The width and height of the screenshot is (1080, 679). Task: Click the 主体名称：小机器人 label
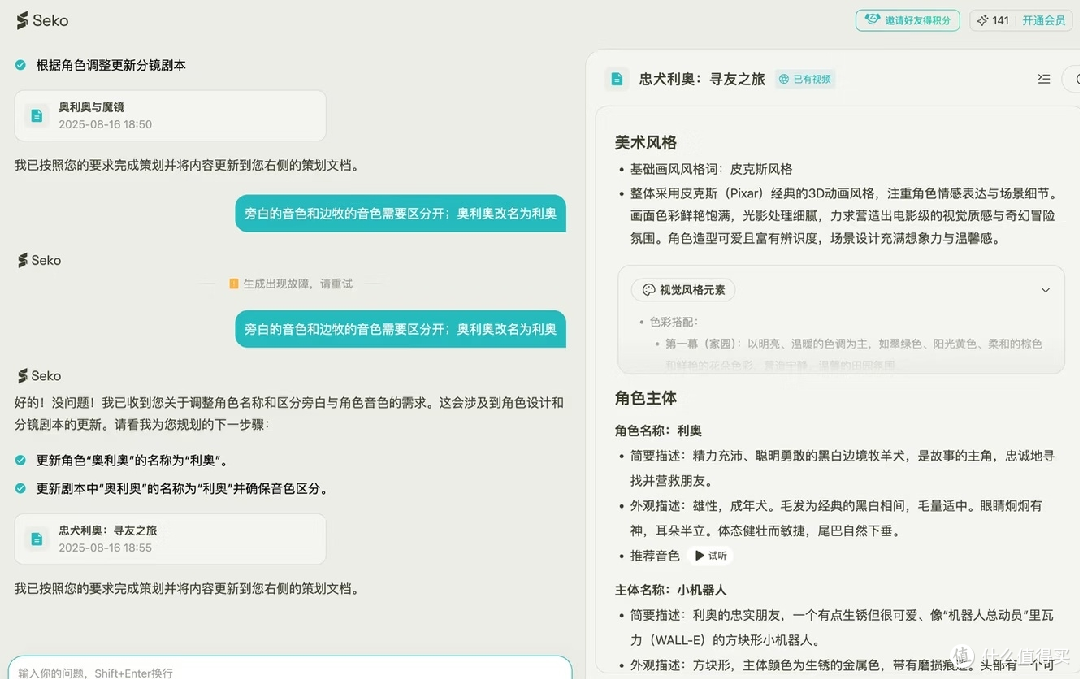coord(670,589)
